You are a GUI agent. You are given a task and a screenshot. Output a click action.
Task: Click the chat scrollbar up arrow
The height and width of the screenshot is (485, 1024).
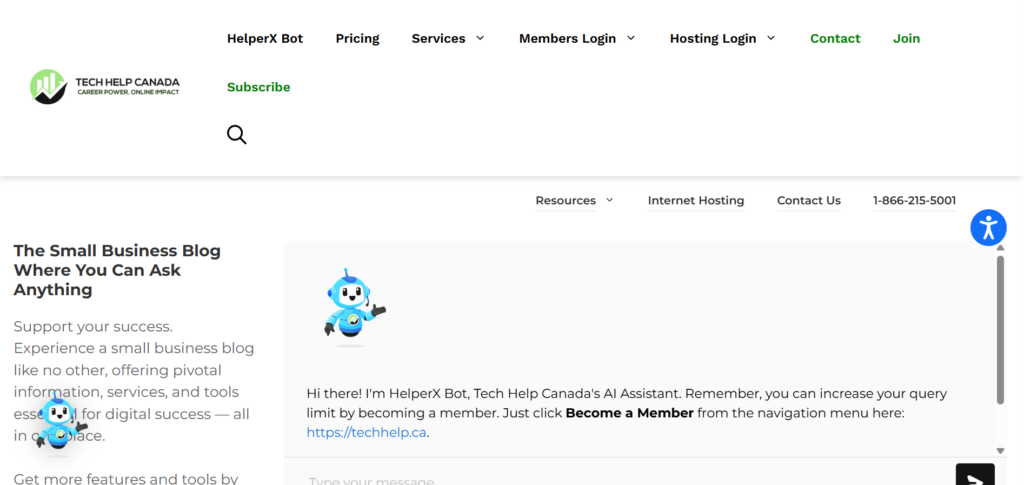pyautogui.click(x=1000, y=248)
